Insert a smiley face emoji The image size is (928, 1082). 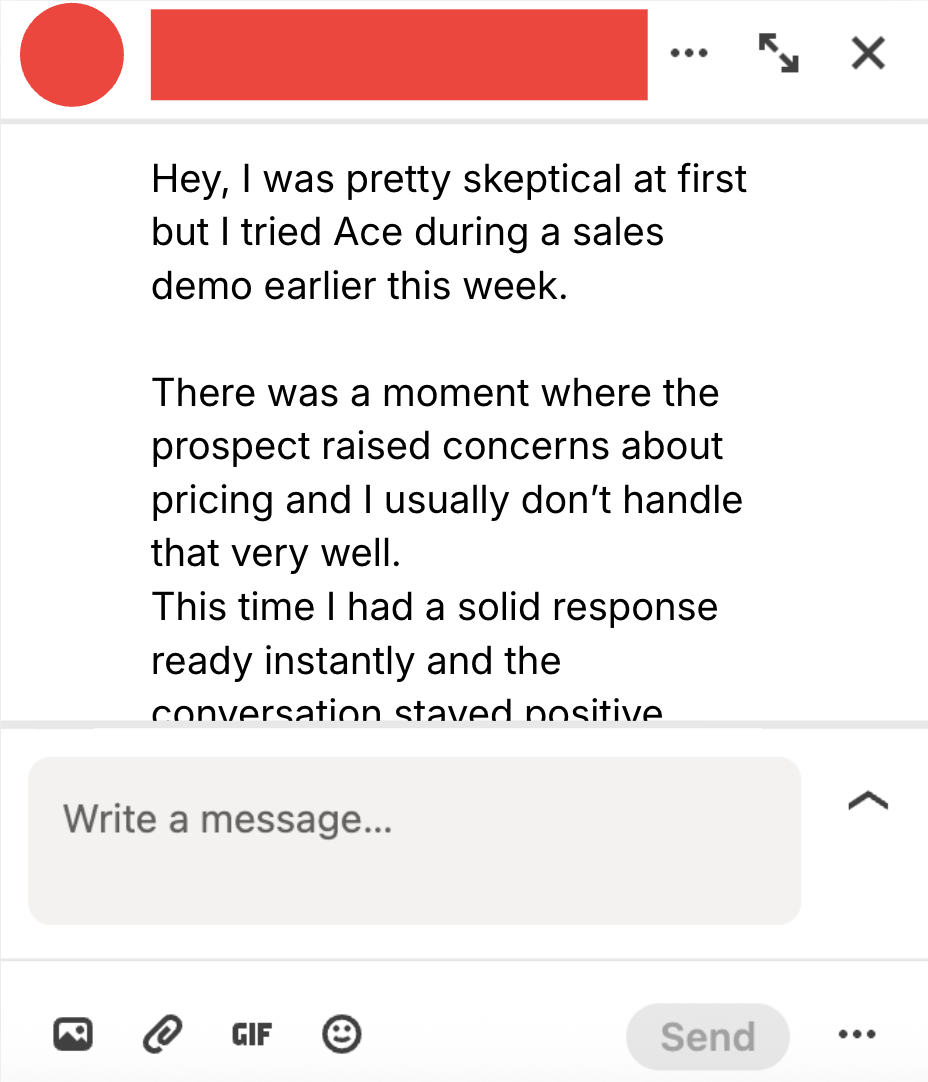tap(342, 1035)
